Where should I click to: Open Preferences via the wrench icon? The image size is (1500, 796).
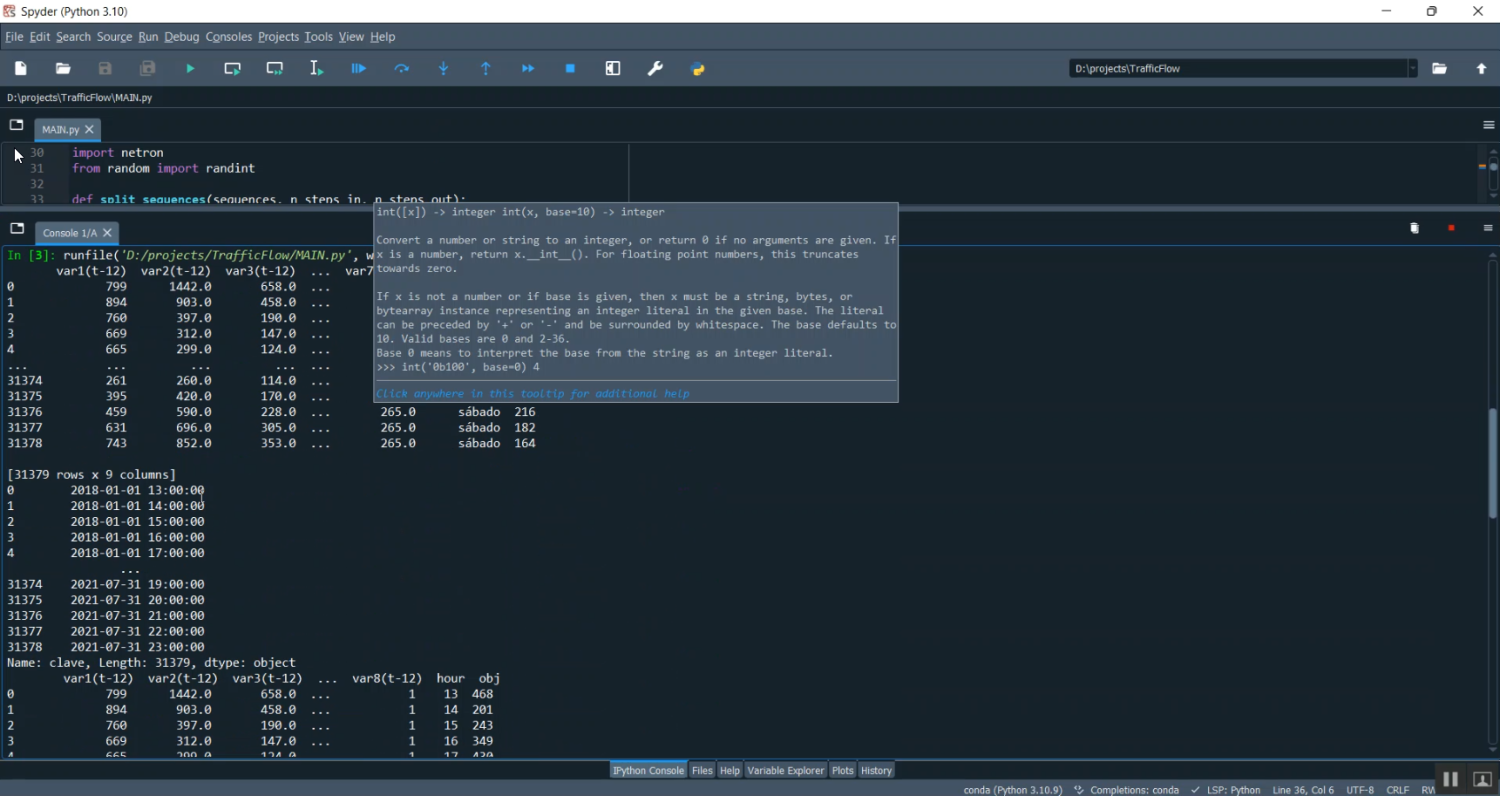tap(655, 69)
